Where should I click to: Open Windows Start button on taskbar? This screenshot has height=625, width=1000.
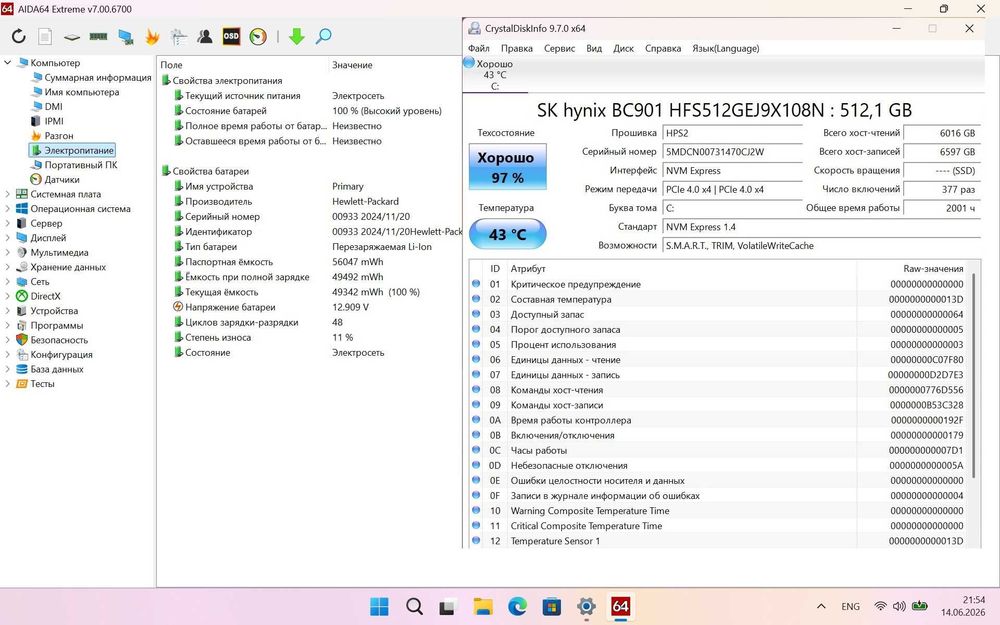pyautogui.click(x=379, y=606)
